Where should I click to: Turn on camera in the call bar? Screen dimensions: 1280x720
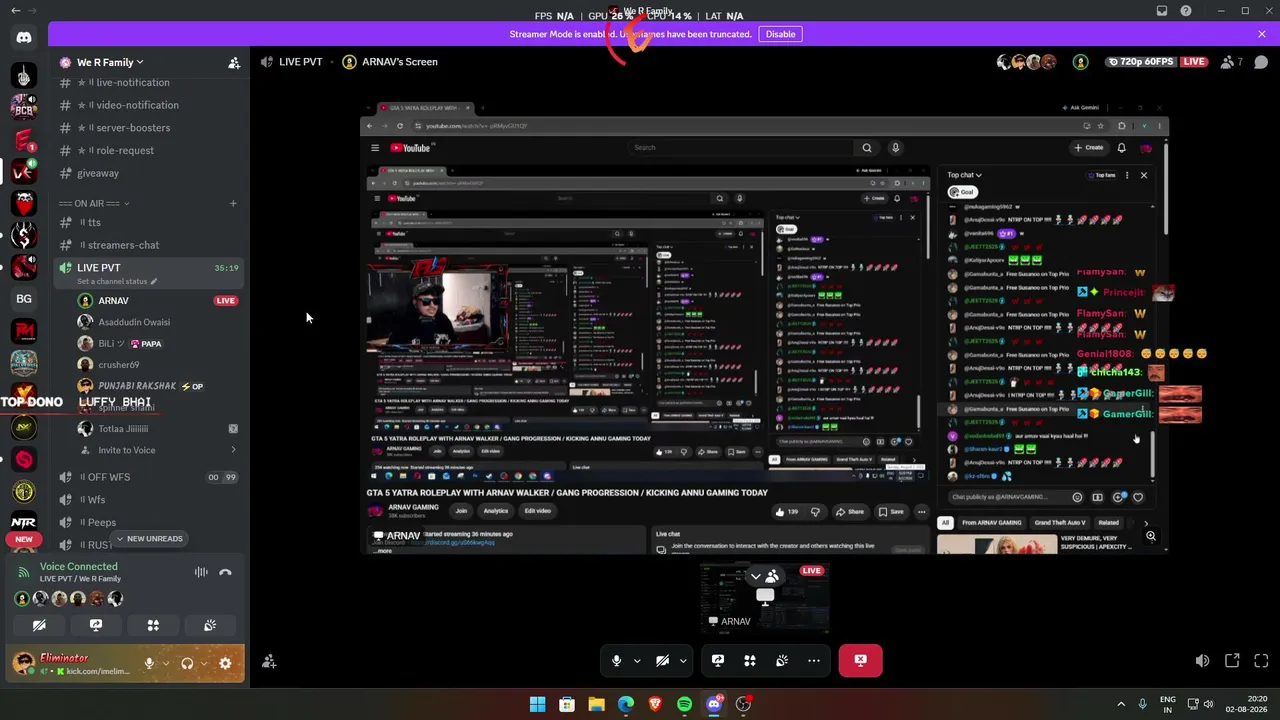click(x=662, y=660)
